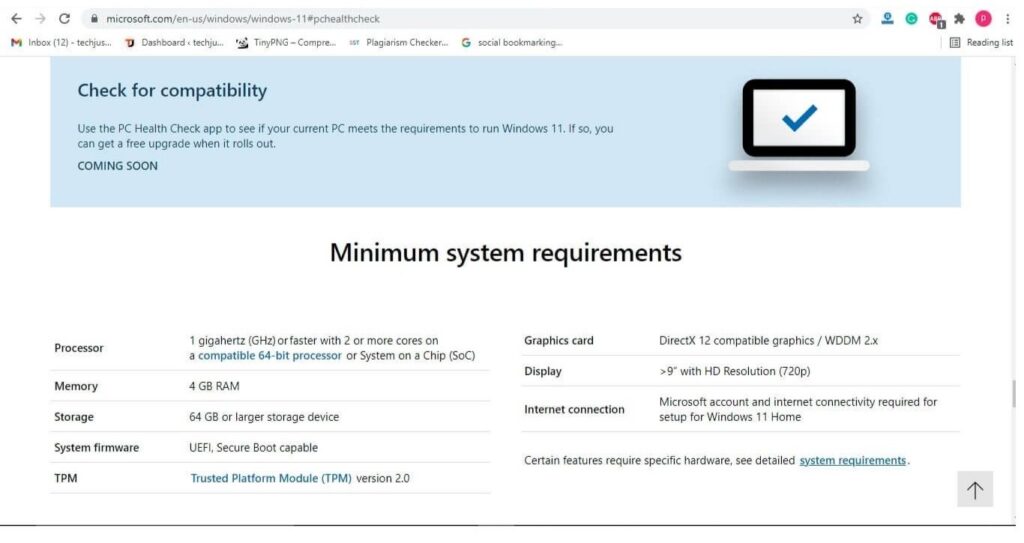Follow the compatible 64-bit processor link

(x=269, y=355)
